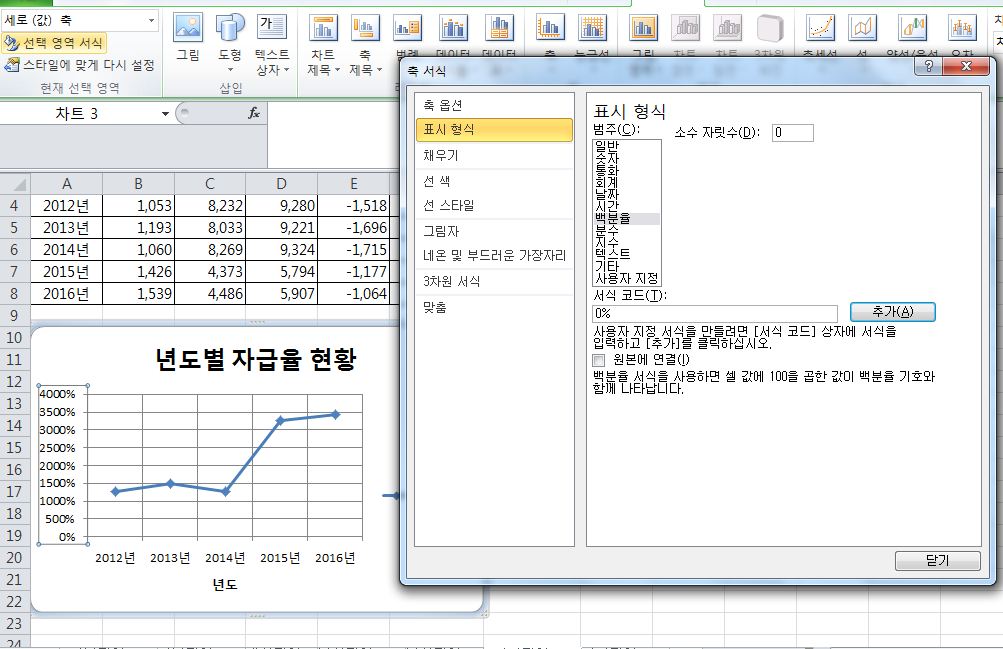
Task: Expand the 세로 (값) 축 chart element dropdown
Action: coord(151,20)
